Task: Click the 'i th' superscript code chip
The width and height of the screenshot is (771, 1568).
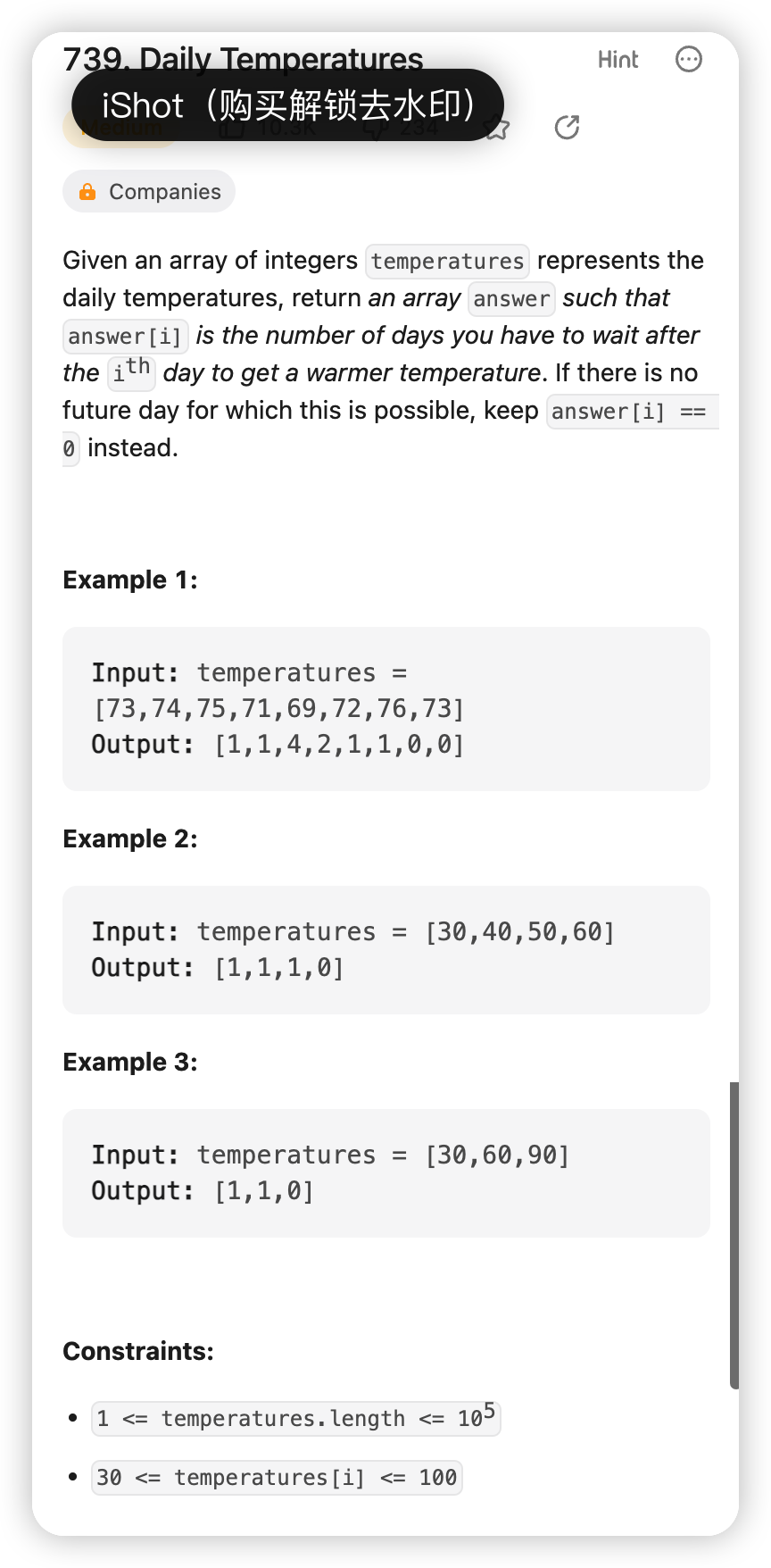Action: [131, 372]
